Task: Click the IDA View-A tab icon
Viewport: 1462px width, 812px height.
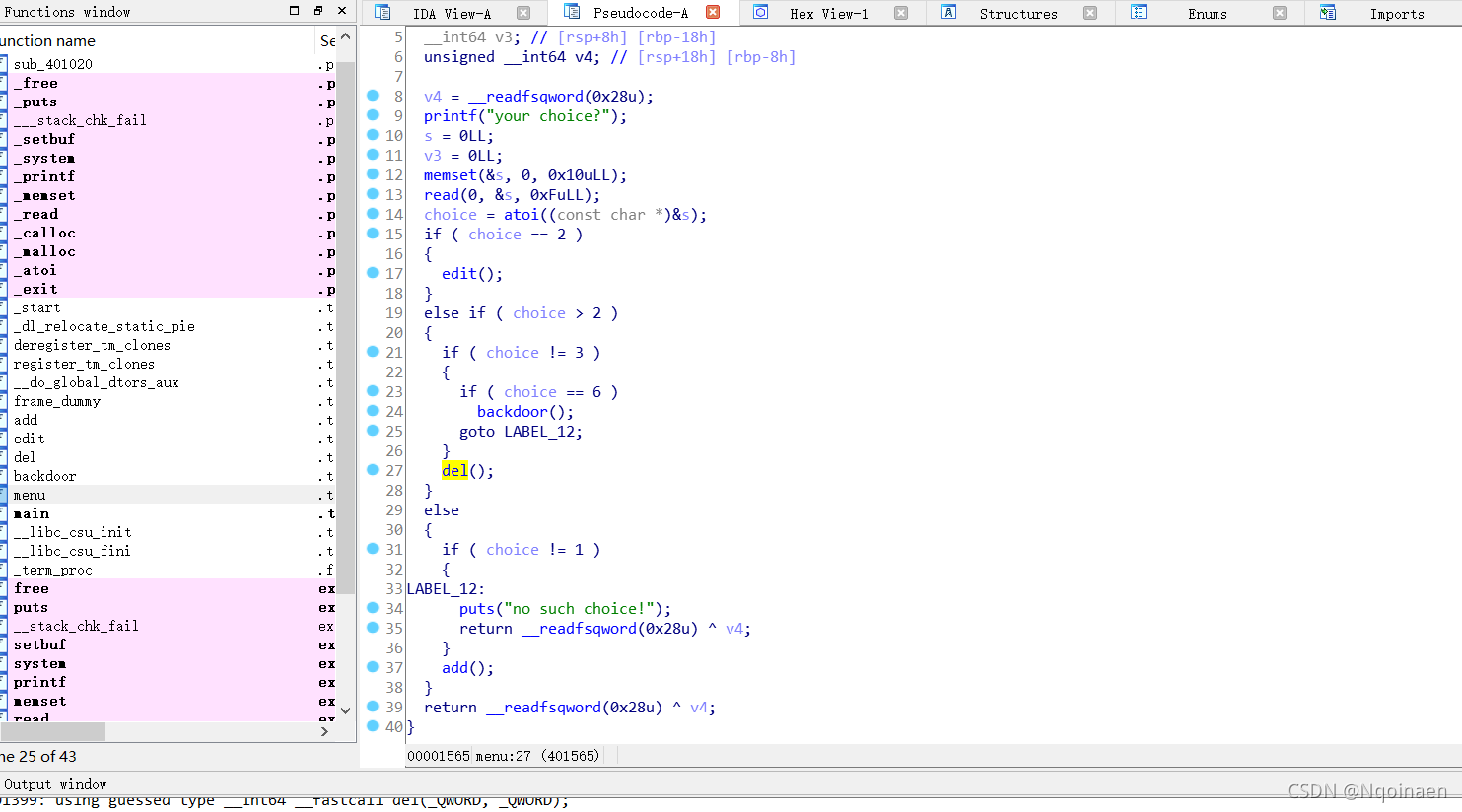Action: [383, 13]
